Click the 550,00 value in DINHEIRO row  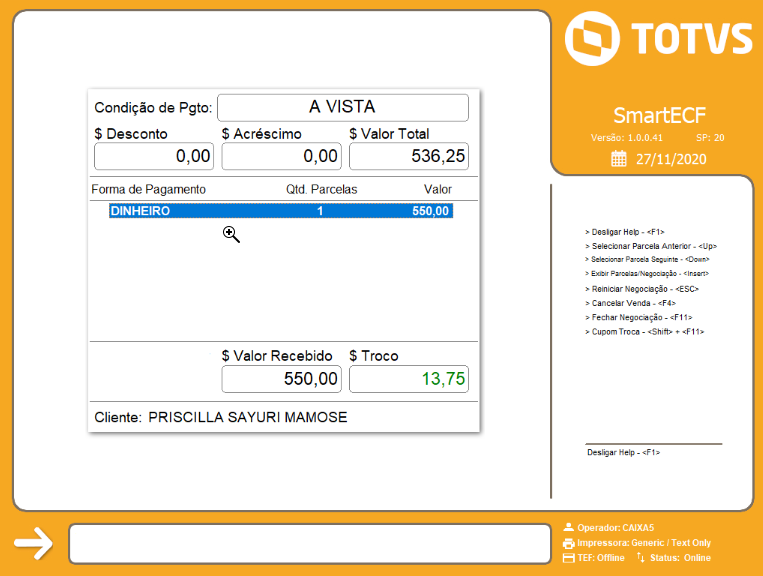430,211
